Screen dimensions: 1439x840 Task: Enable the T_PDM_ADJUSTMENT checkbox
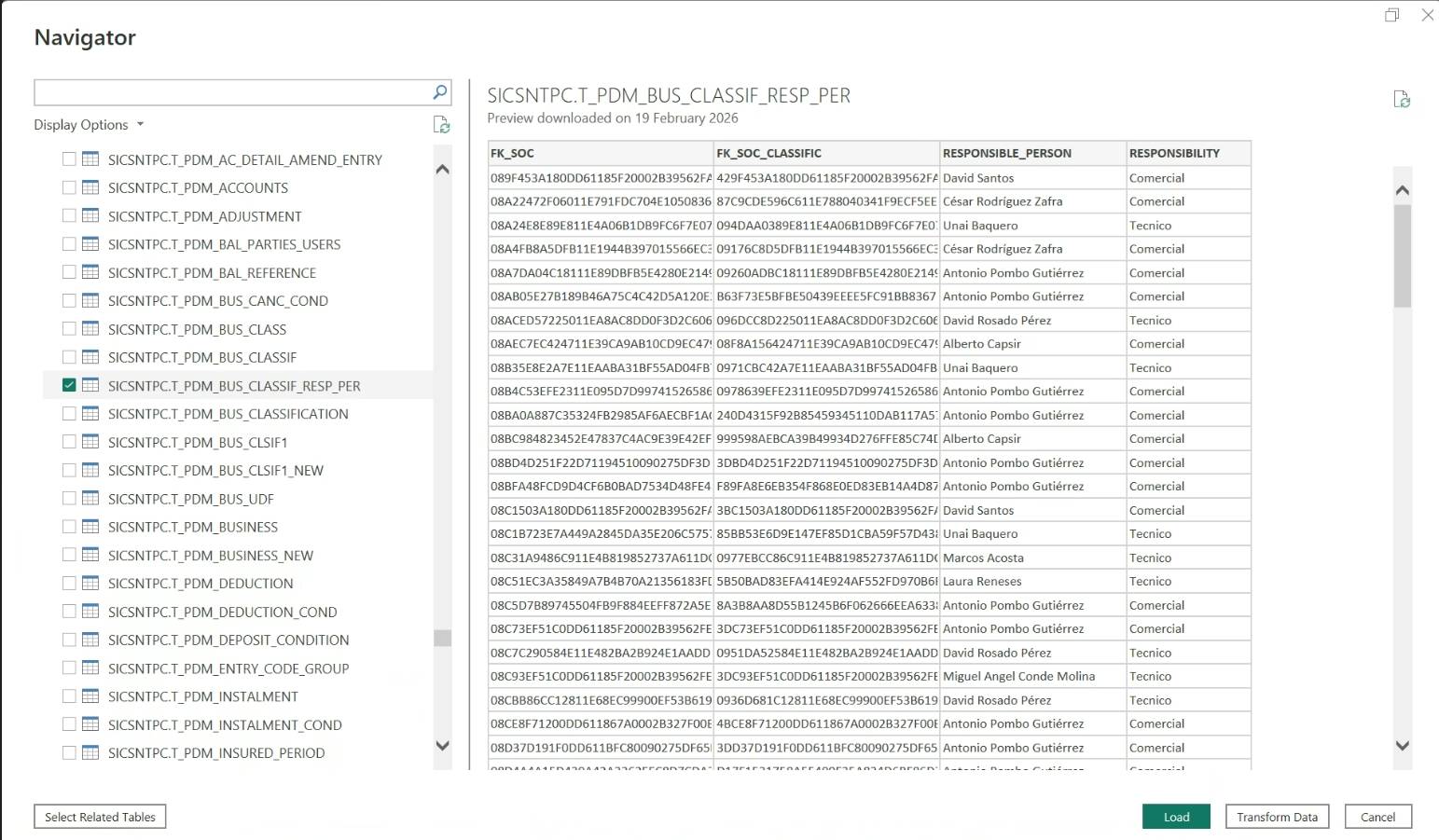[69, 216]
